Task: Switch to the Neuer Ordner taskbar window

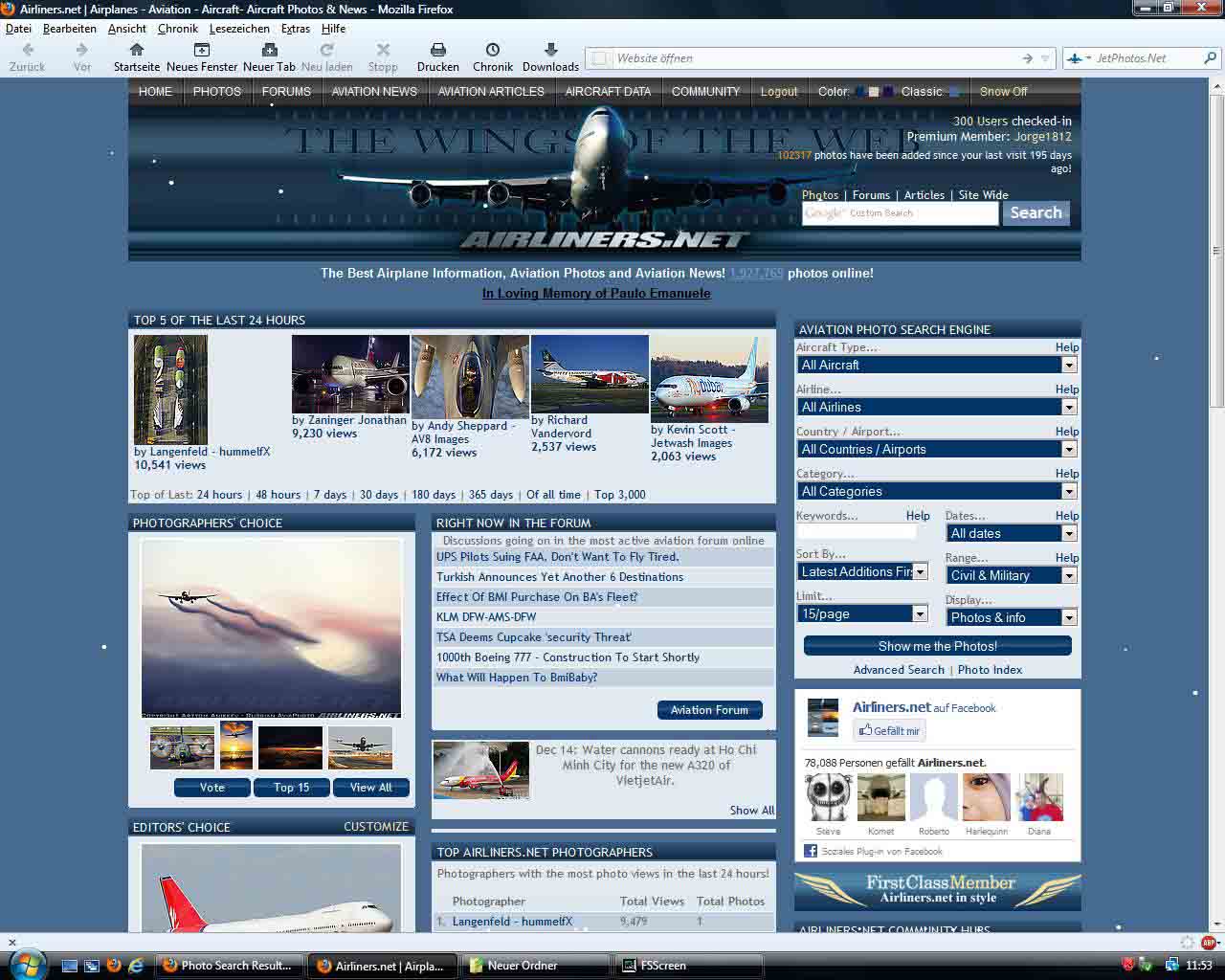Action: [534, 965]
